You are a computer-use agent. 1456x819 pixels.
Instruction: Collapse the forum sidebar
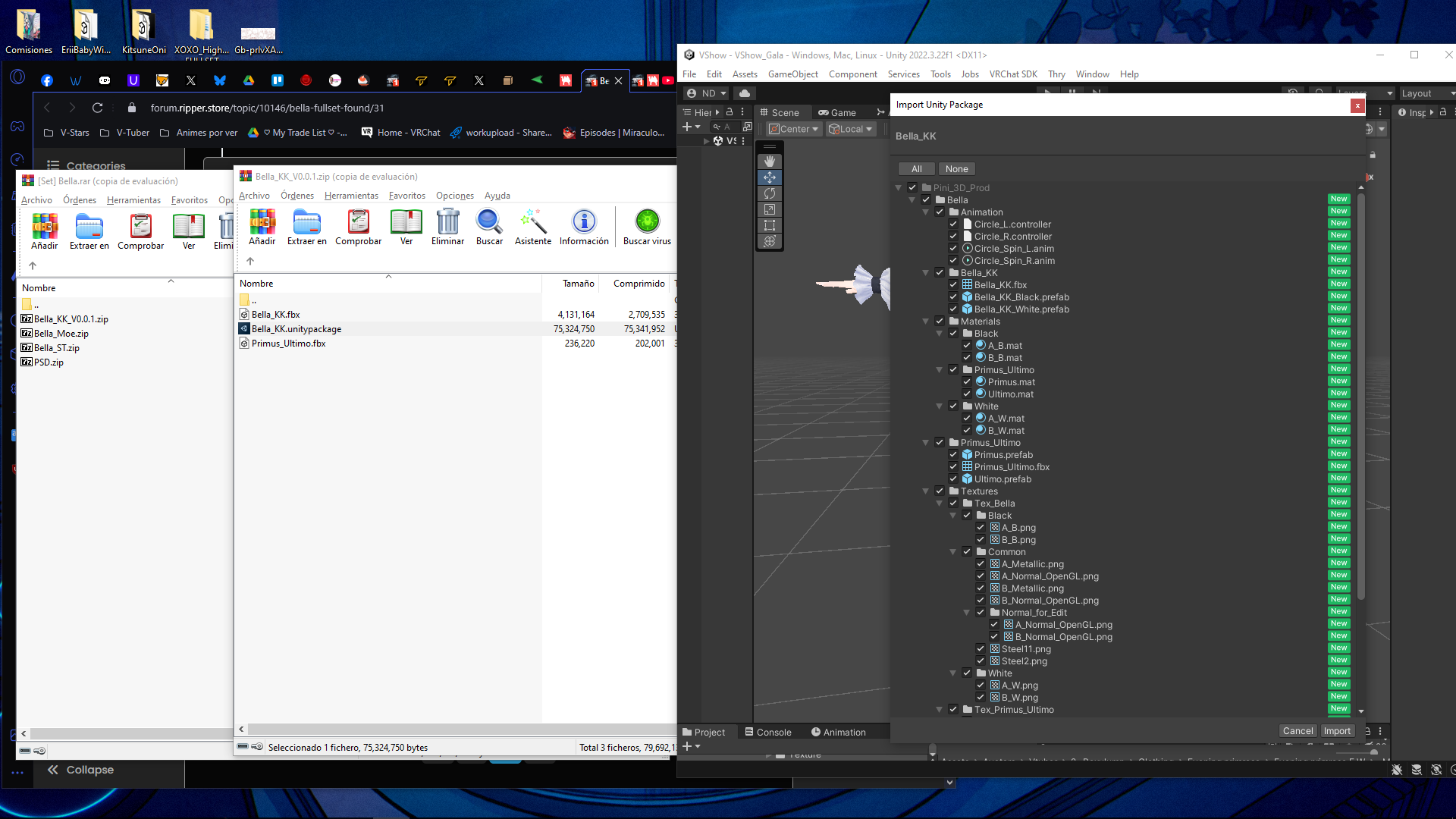pos(80,770)
